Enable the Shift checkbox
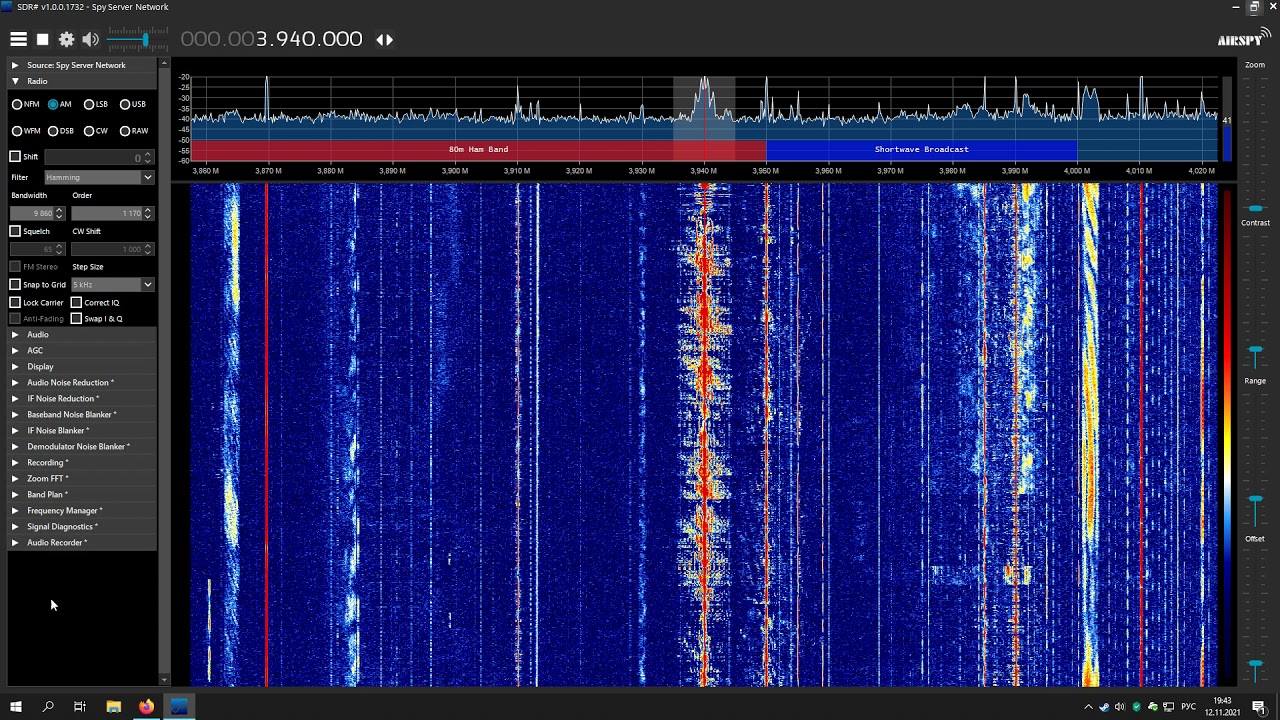Image resolution: width=1280 pixels, height=720 pixels. 15,157
